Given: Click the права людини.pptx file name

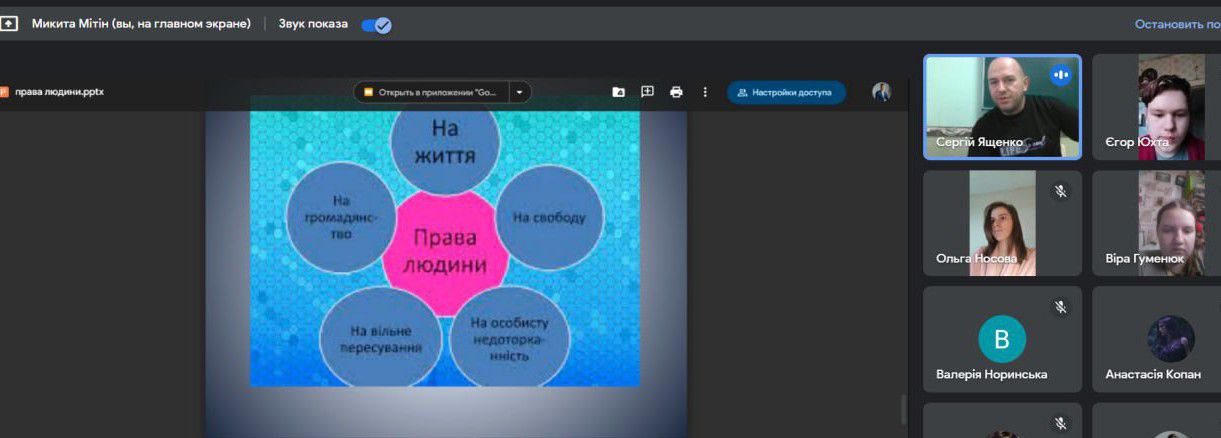Looking at the screenshot, I should [59, 92].
